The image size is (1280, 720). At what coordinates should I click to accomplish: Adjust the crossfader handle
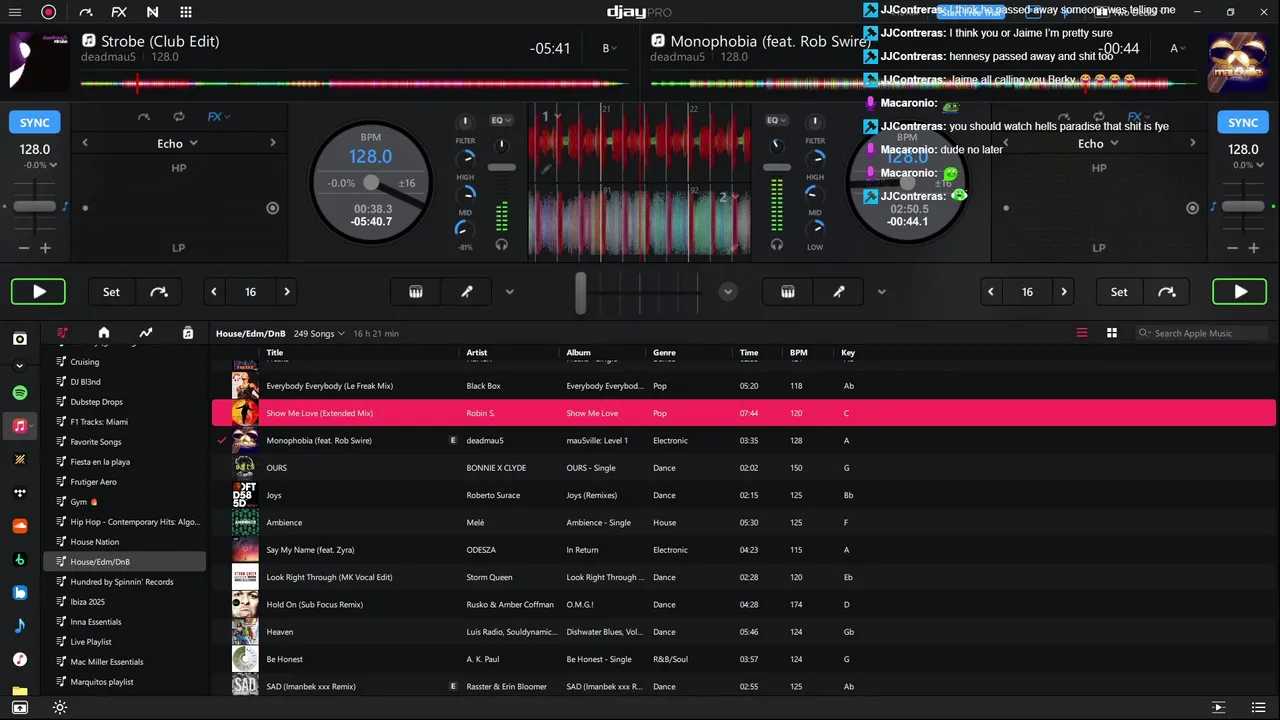tap(581, 292)
